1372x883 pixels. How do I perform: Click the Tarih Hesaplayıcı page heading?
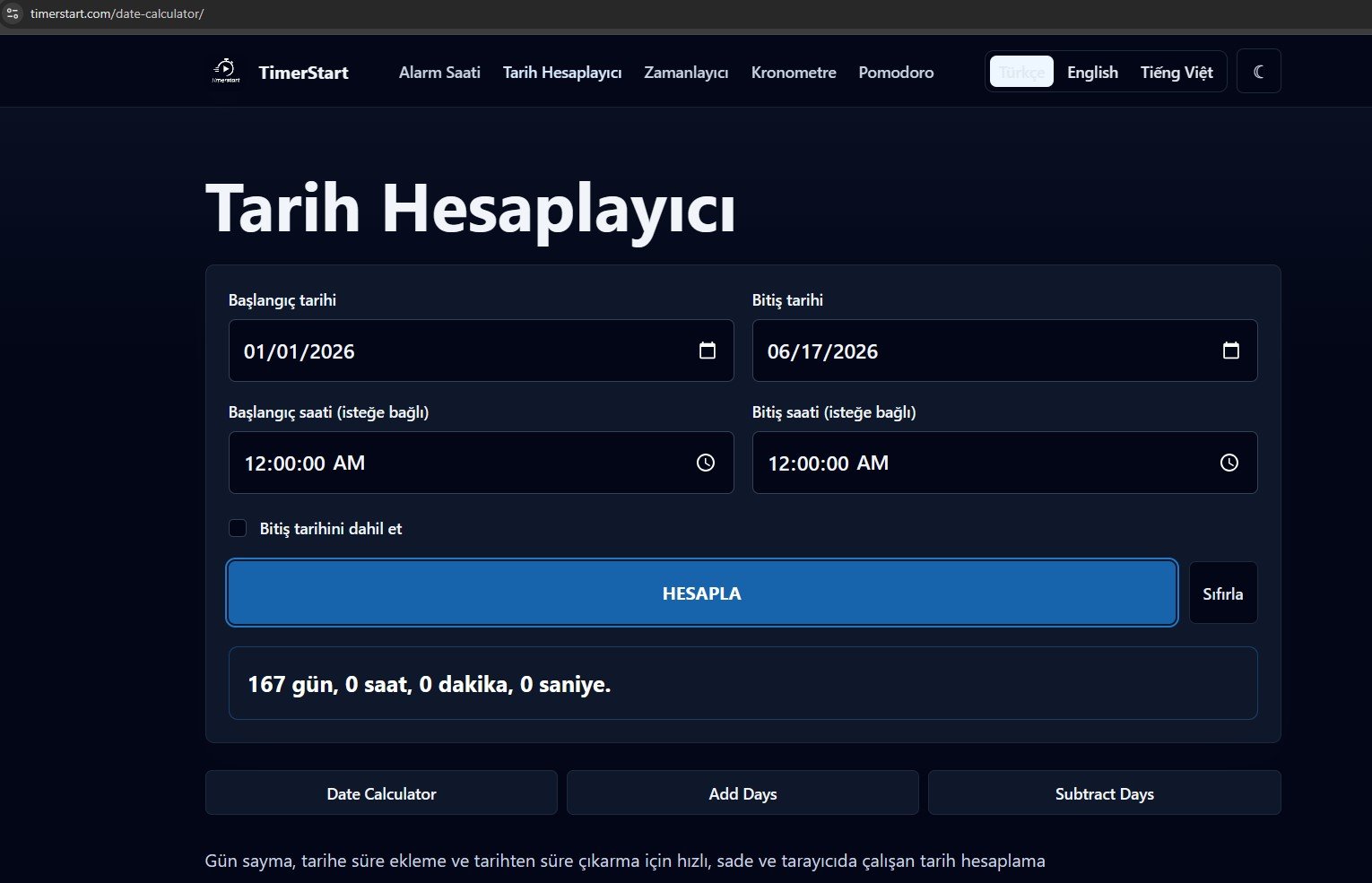[x=471, y=209]
